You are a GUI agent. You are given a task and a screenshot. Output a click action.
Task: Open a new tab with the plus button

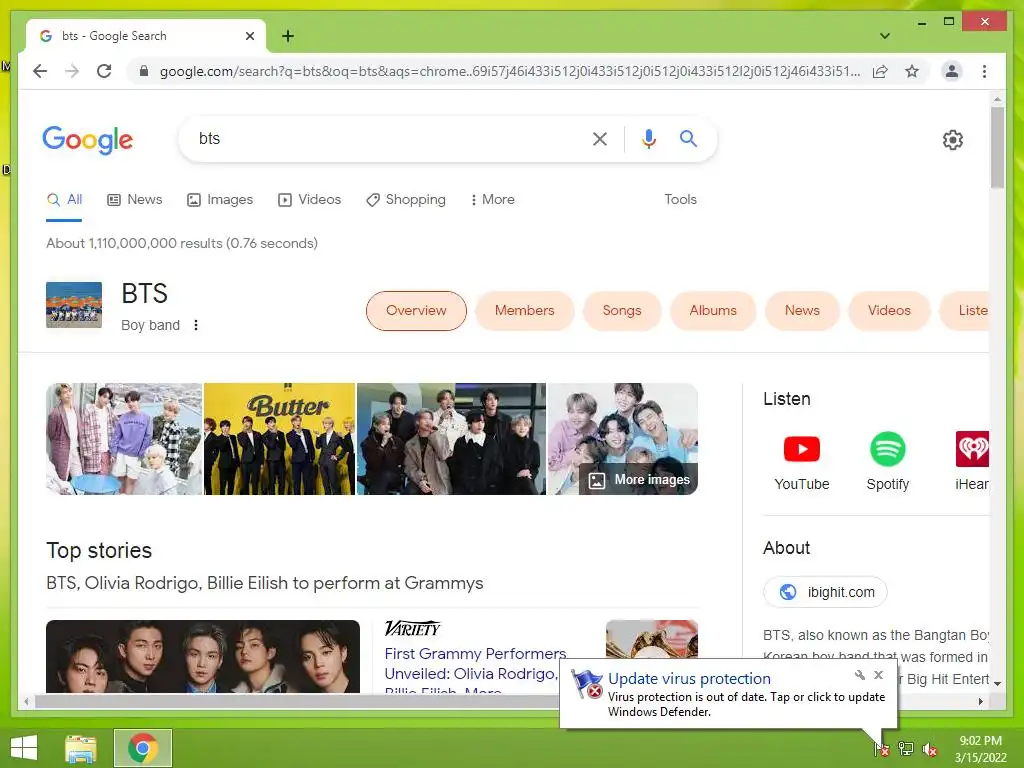coord(287,36)
